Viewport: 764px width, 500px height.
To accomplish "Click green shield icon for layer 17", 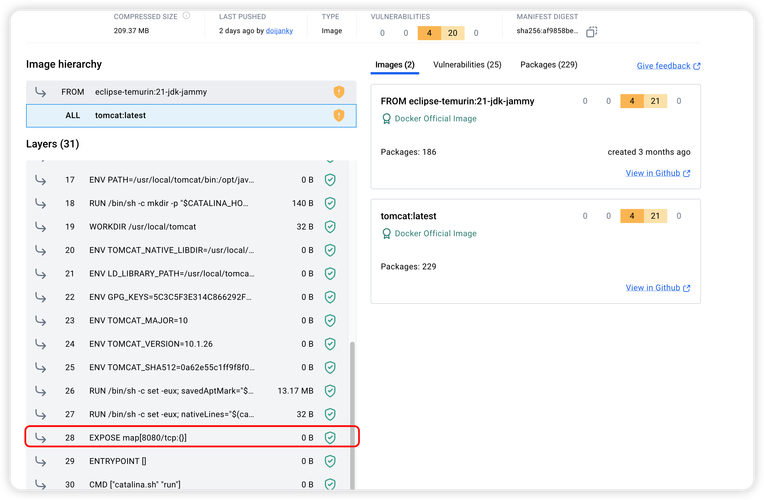I will [330, 180].
